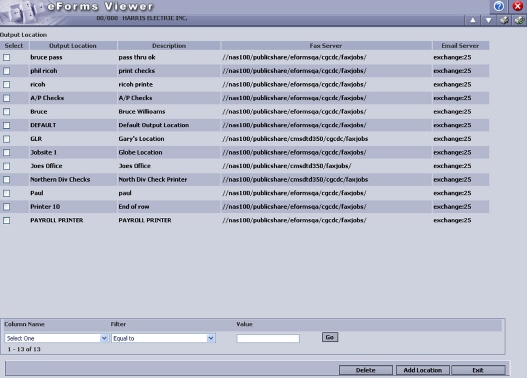The image size is (527, 378).
Task: Click 'Jobsite 1' output location cell
Action: [x=44, y=152]
